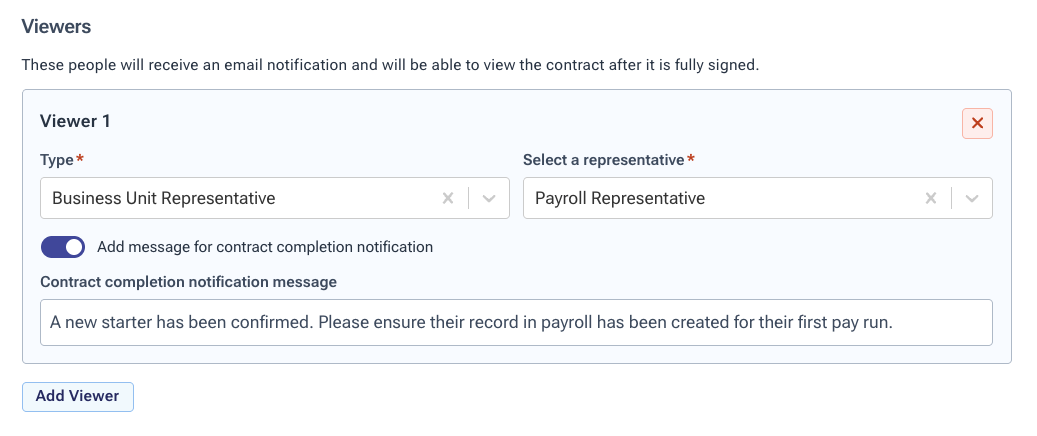Screen dimensions: 1037x436
Task: Disable the contract completion message switch
Action: (62, 247)
